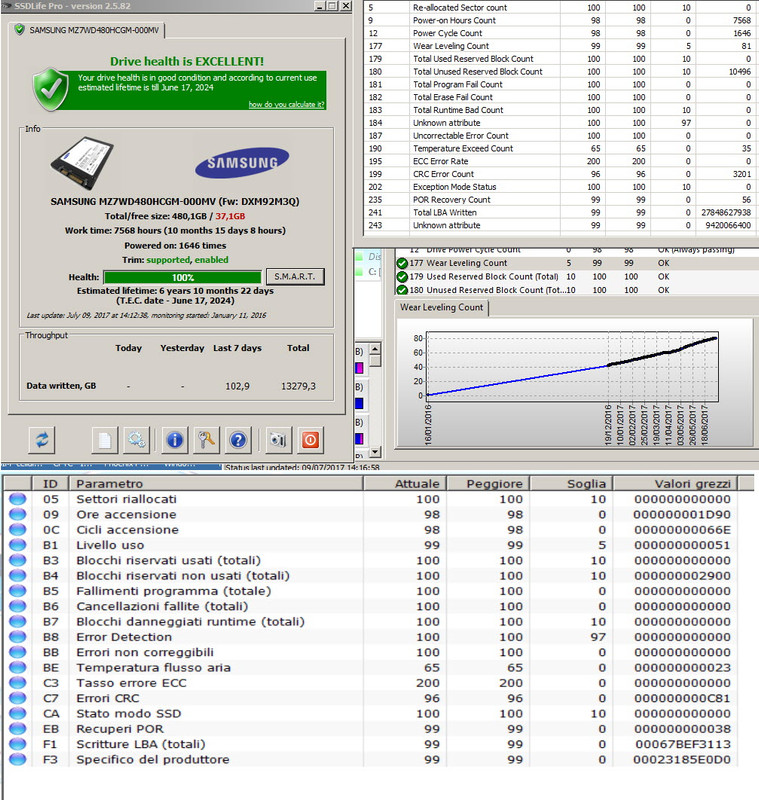Select the 'Total LBA Written' row in top table
This screenshot has width=759, height=800.
(x=560, y=212)
